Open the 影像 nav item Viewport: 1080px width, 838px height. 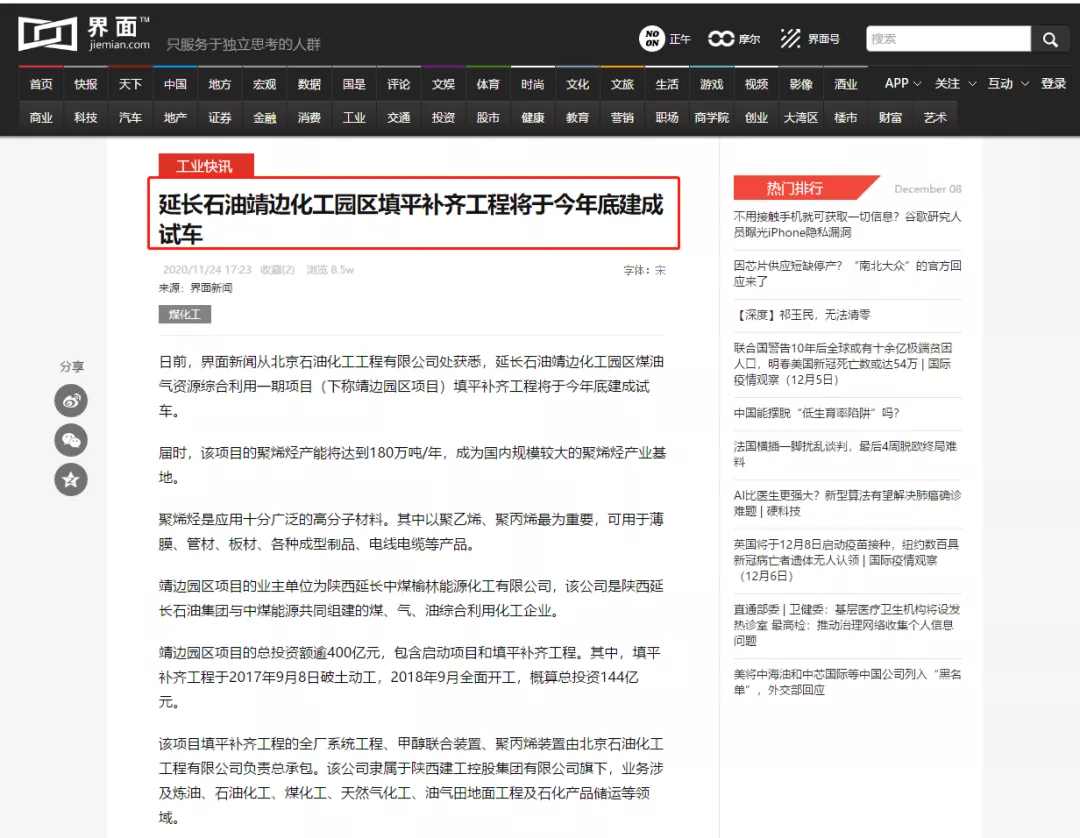coord(801,84)
